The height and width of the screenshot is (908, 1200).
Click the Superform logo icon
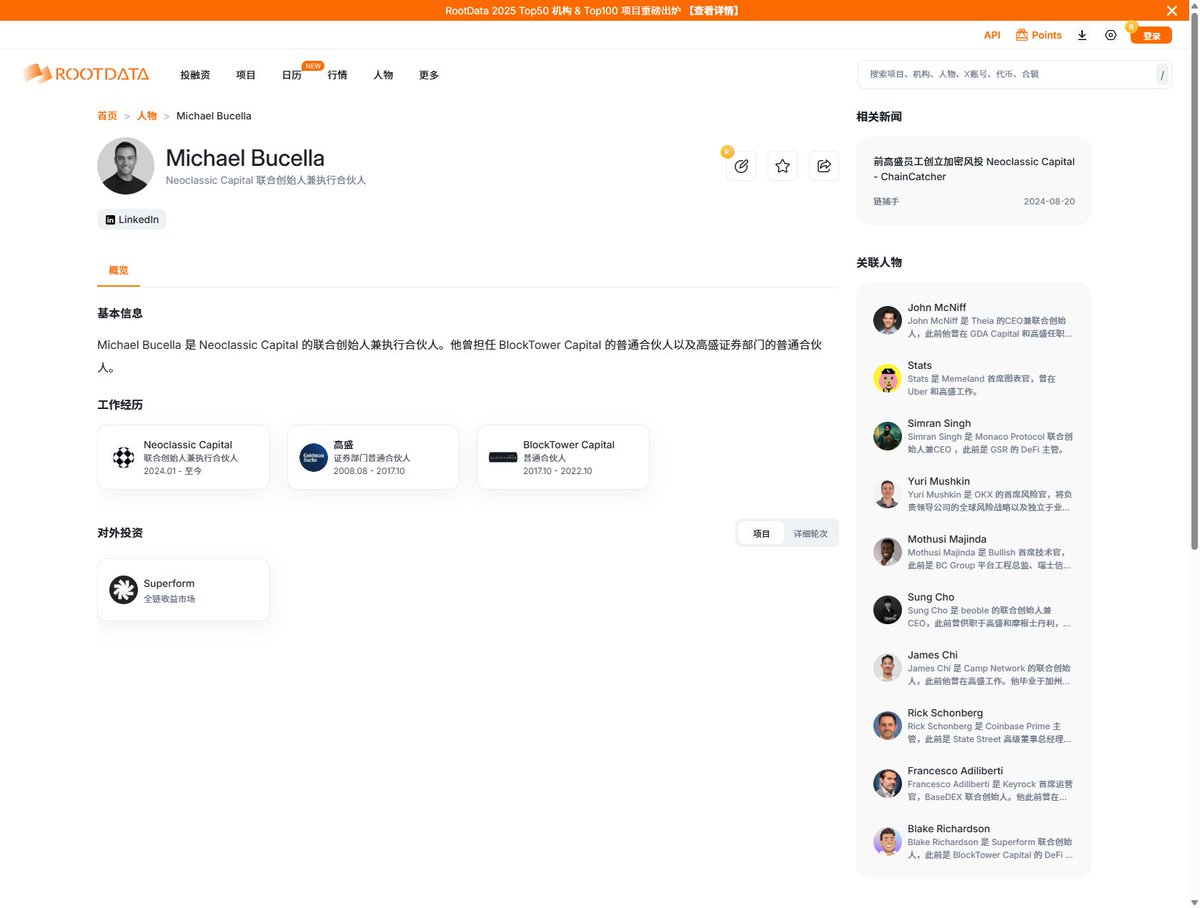click(123, 590)
